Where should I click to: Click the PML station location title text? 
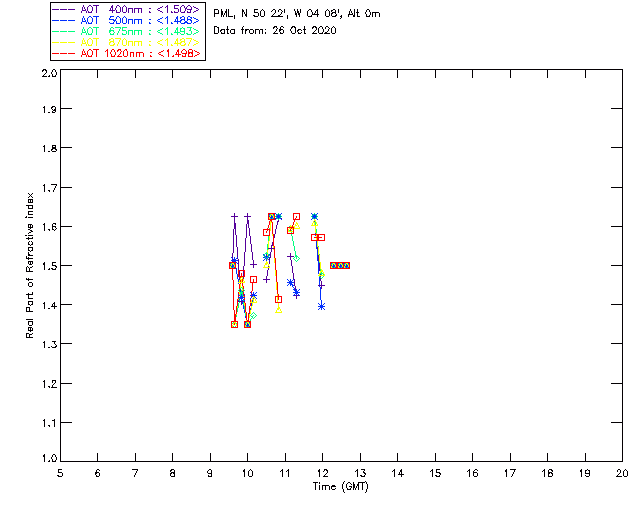pyautogui.click(x=297, y=13)
